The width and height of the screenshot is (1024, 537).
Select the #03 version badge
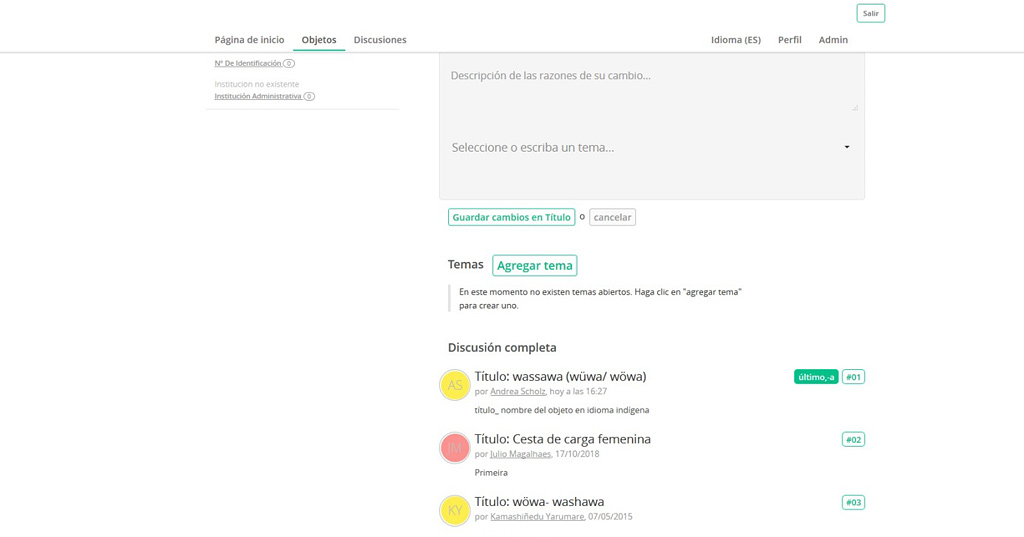pyautogui.click(x=853, y=502)
